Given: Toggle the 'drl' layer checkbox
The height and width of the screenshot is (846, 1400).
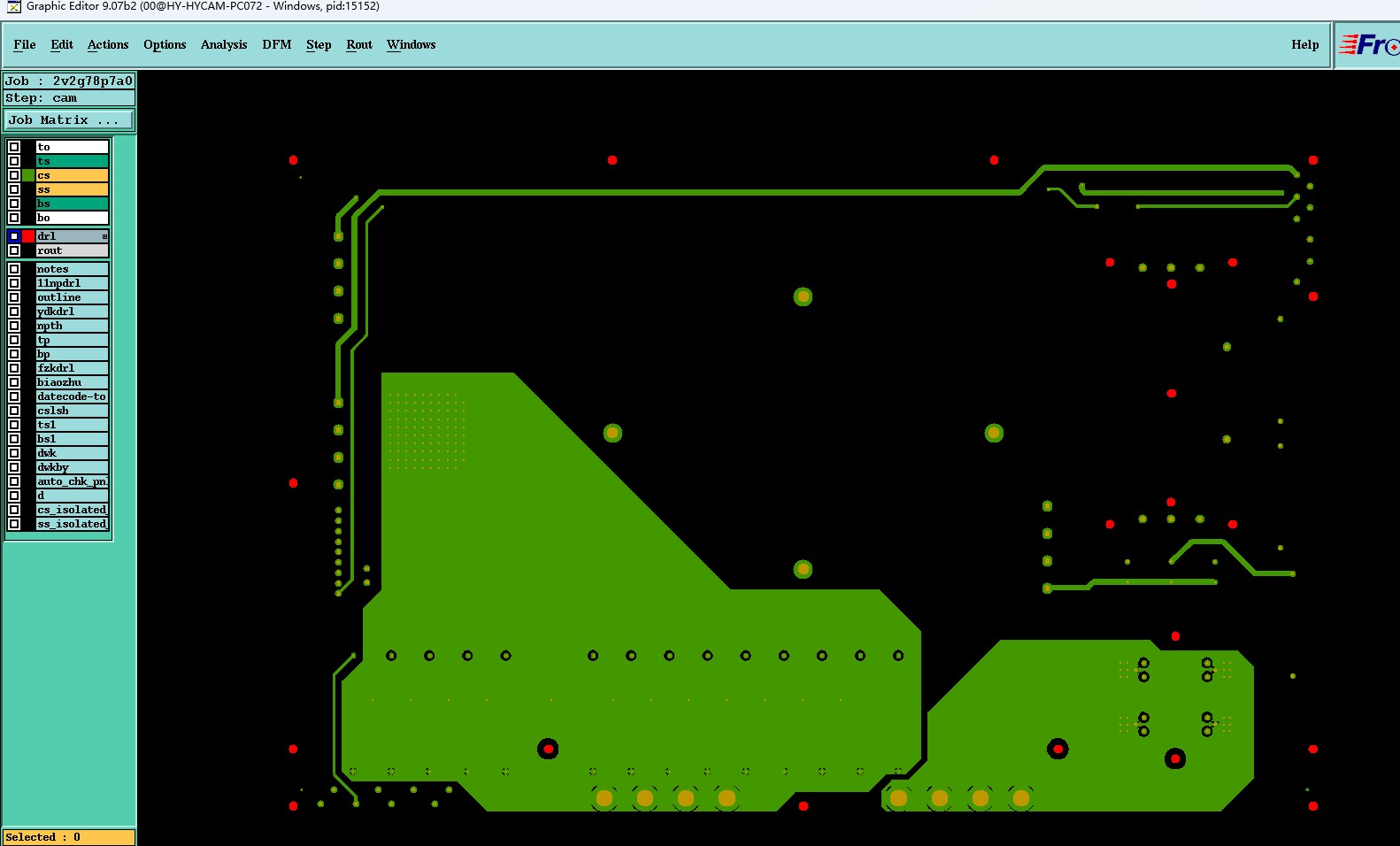Looking at the screenshot, I should (14, 236).
